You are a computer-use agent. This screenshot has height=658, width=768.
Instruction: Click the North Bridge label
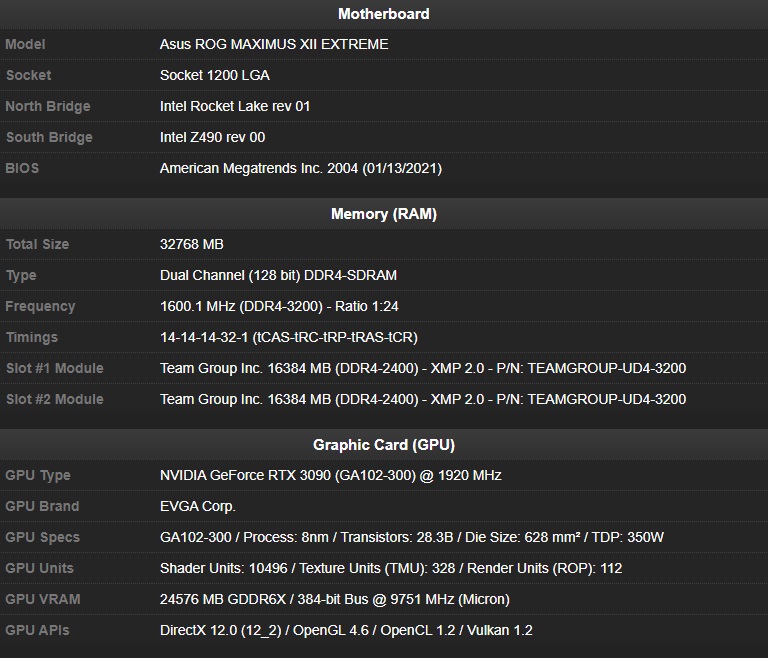tap(48, 106)
